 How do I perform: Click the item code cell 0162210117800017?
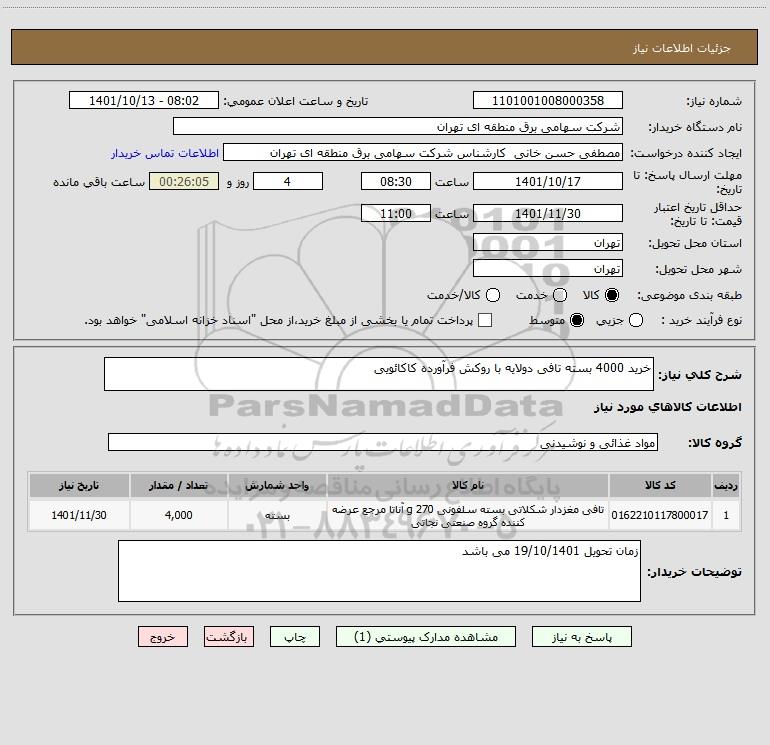(x=660, y=515)
